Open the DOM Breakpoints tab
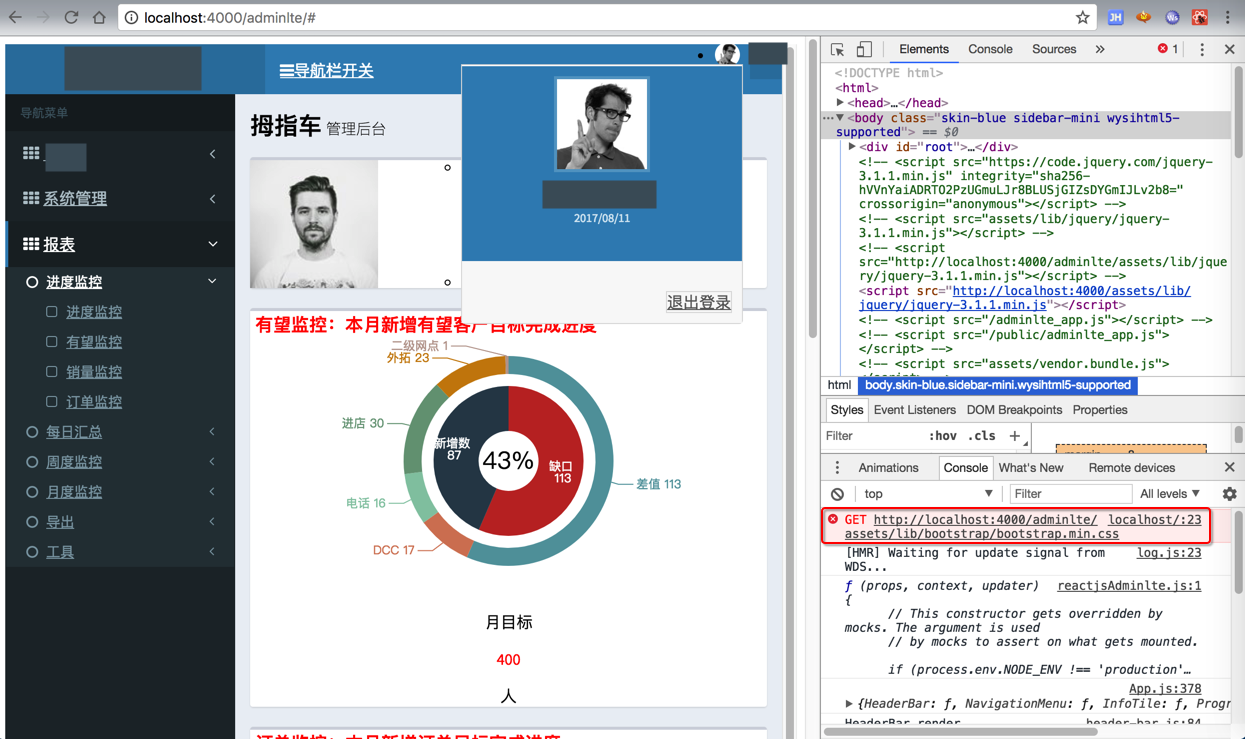This screenshot has width=1245, height=740. [1014, 410]
